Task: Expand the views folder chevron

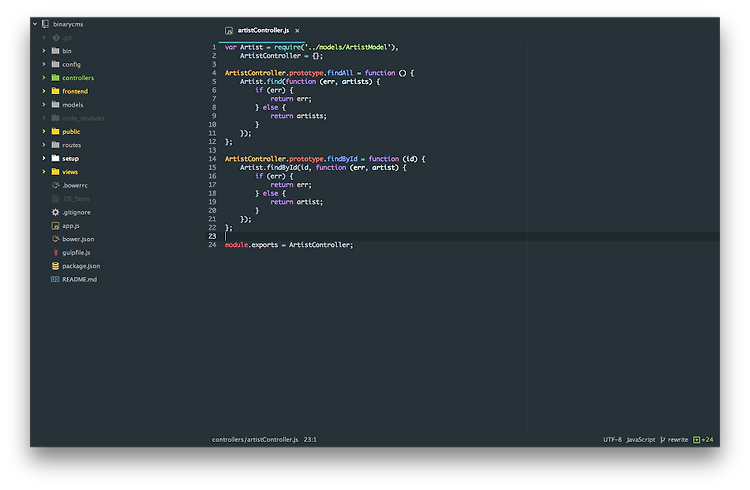Action: point(44,171)
